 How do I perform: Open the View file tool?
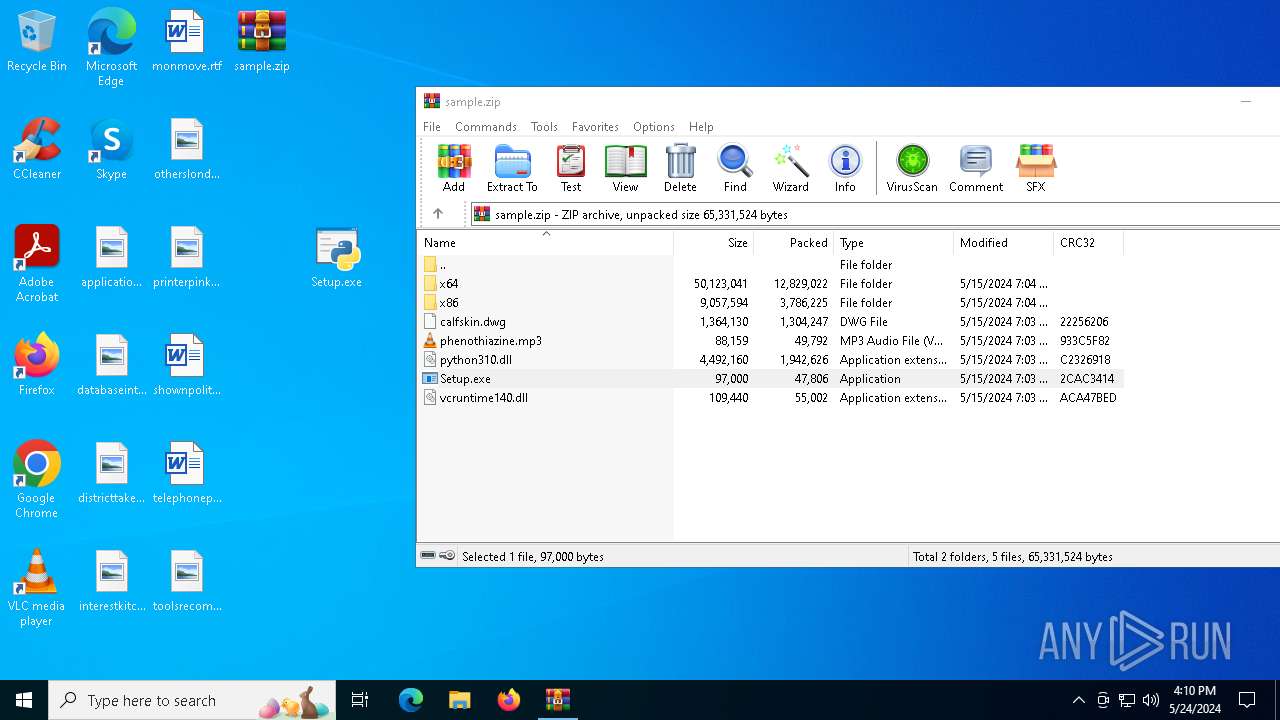[625, 168]
